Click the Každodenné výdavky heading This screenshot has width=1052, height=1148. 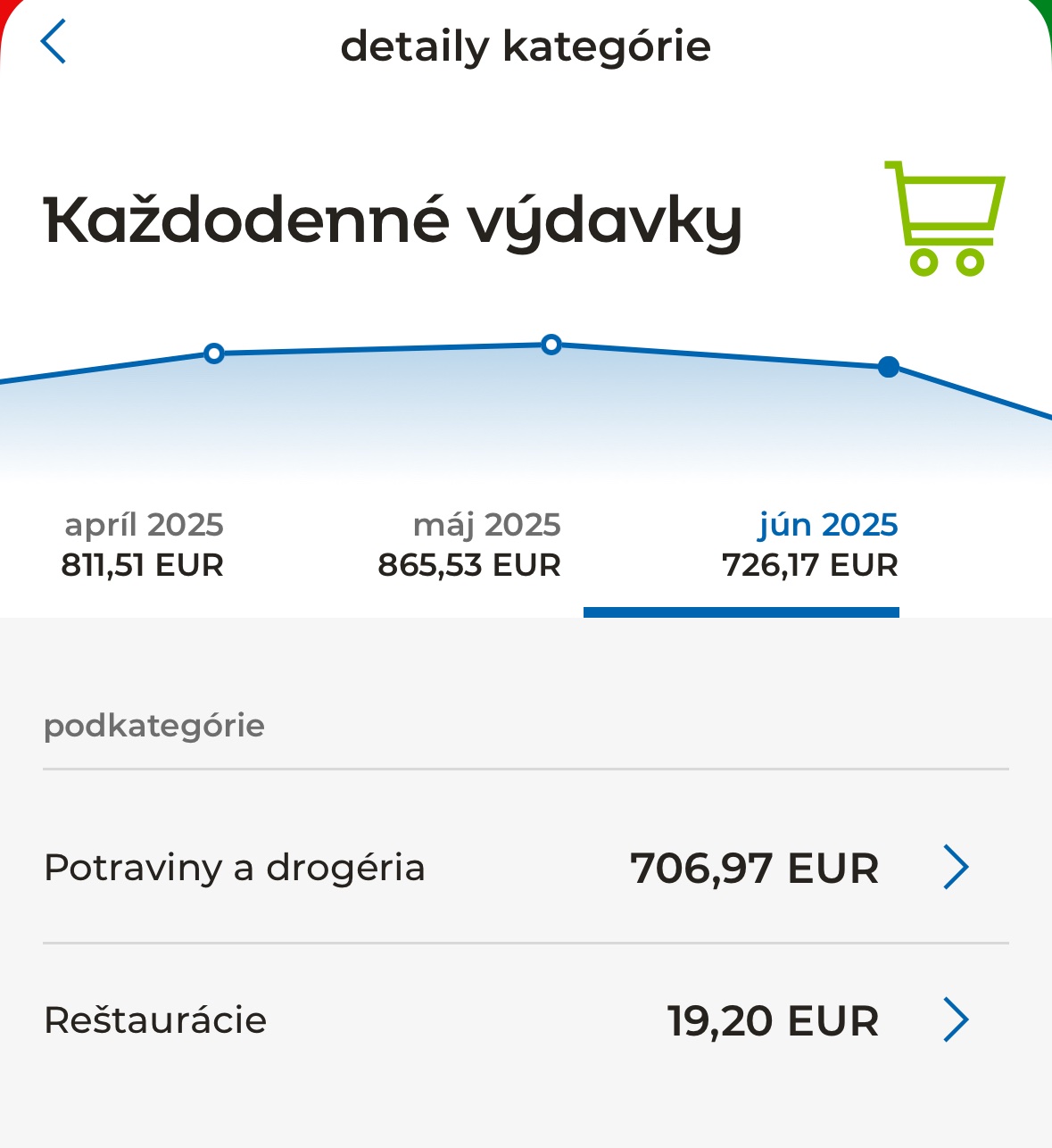coord(393,220)
